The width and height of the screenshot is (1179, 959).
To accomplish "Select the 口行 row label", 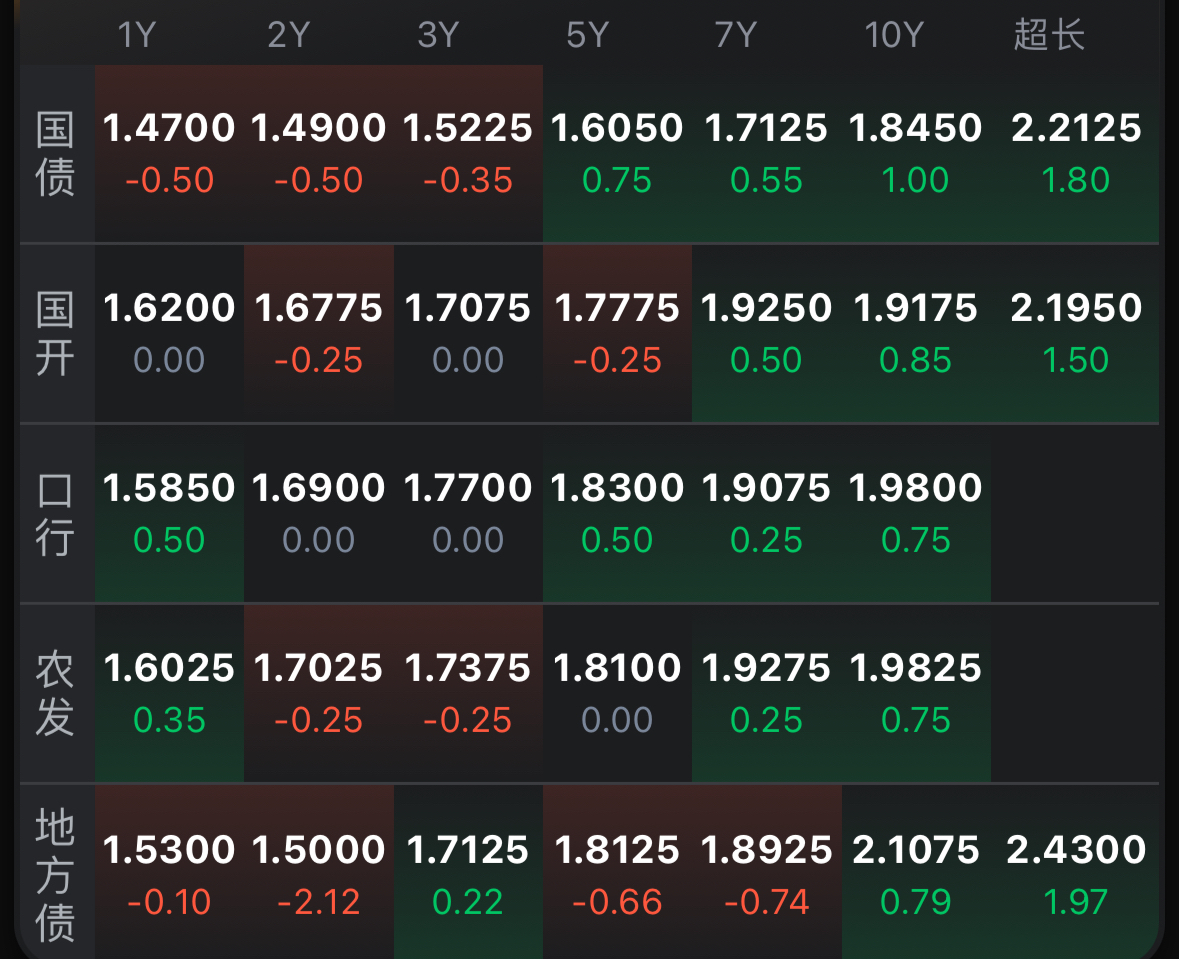I will [56, 514].
